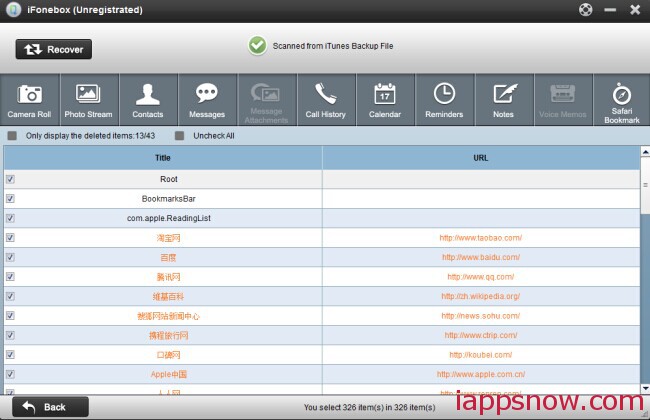Click the http://www.qq.com/ URL cell
Viewport: 650px width, 420px height.
[x=481, y=277]
